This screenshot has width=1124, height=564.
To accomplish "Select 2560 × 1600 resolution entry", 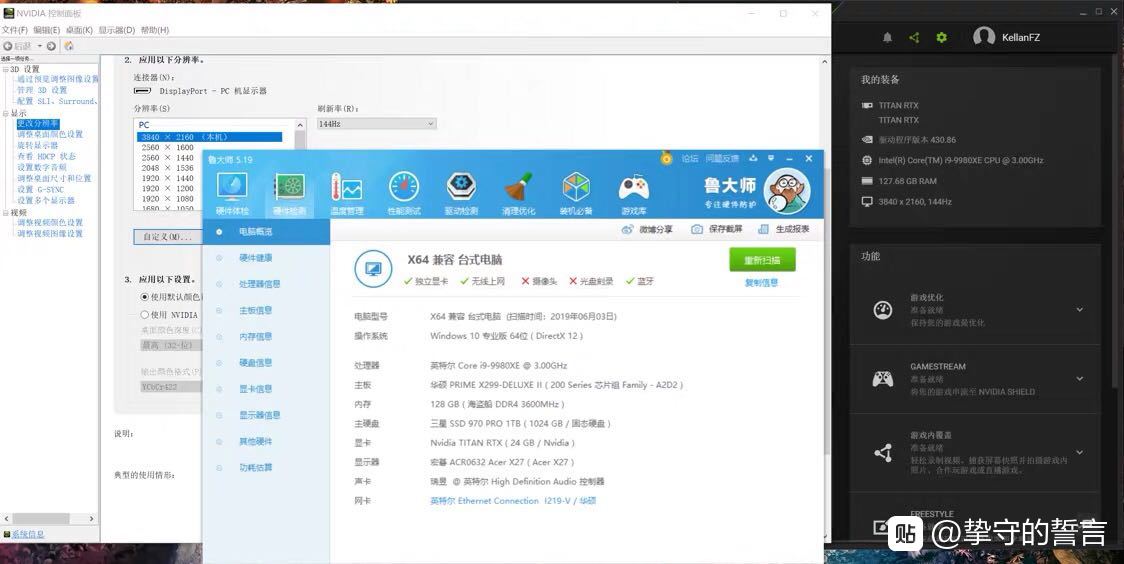I will tap(168, 147).
